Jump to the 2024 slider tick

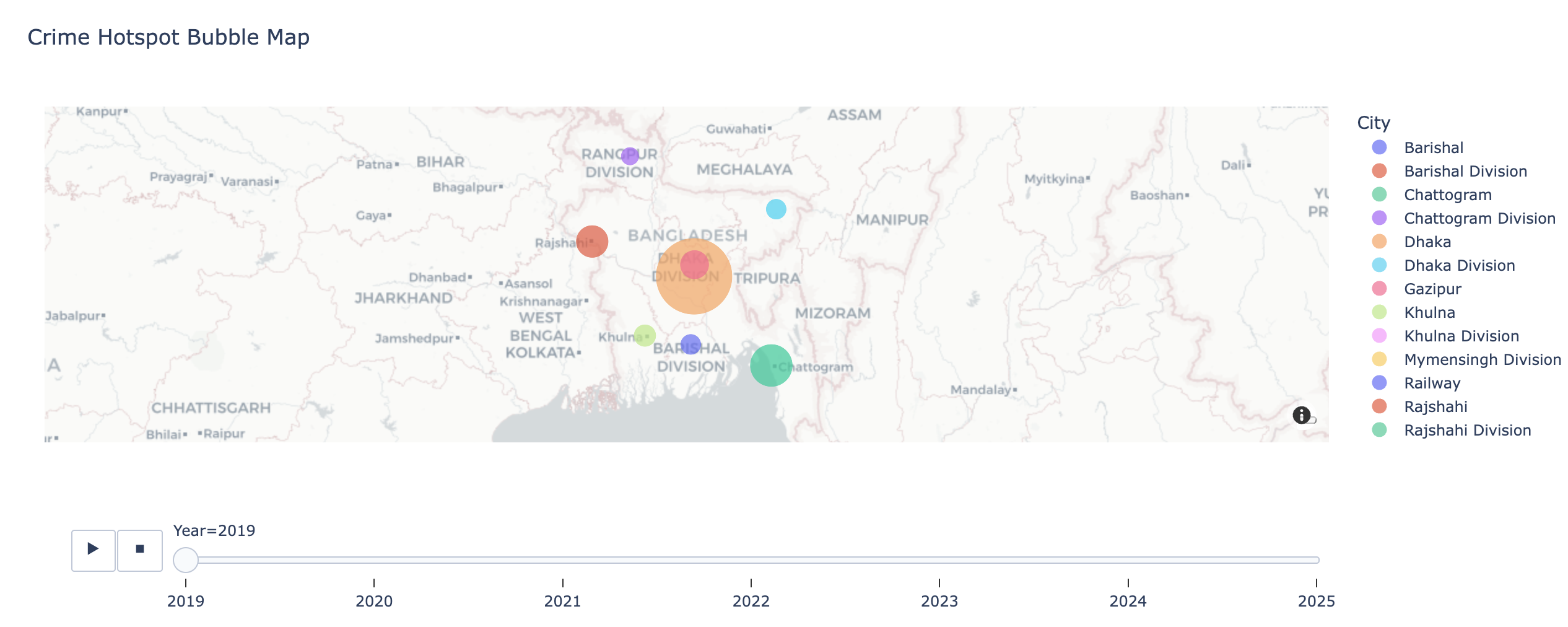click(x=1128, y=601)
